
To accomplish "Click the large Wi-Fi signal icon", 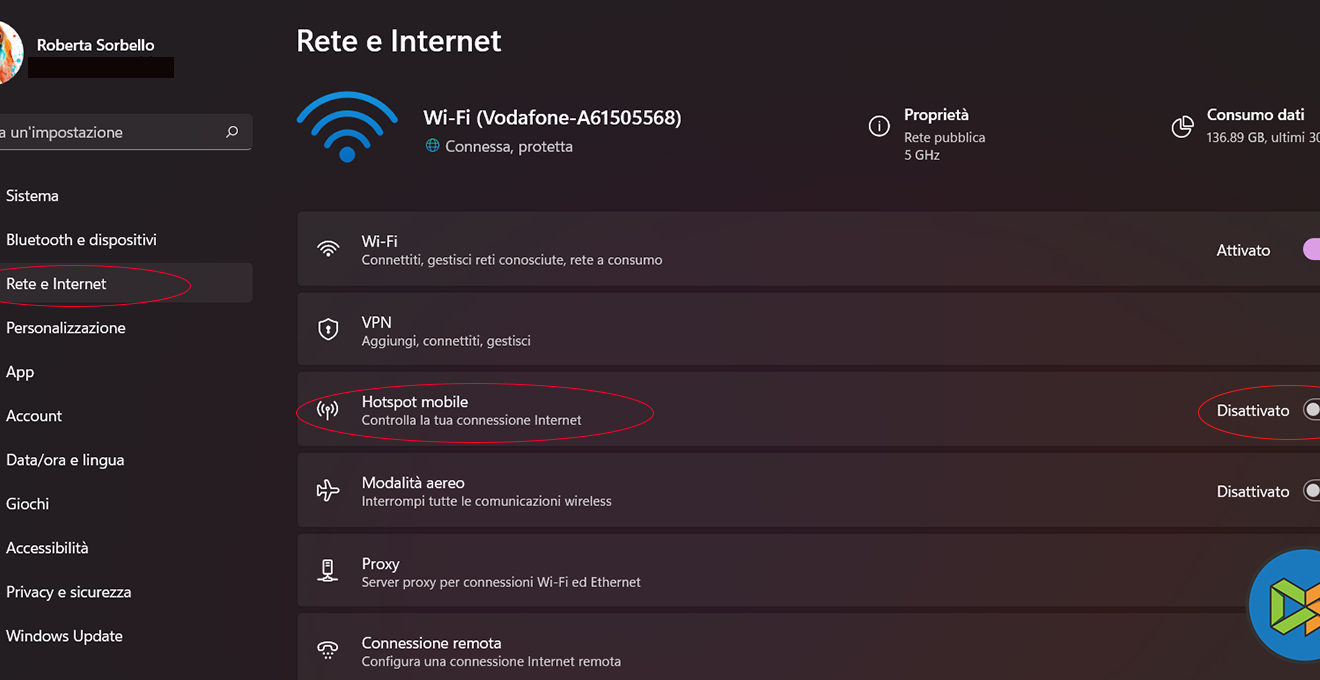I will (x=347, y=127).
